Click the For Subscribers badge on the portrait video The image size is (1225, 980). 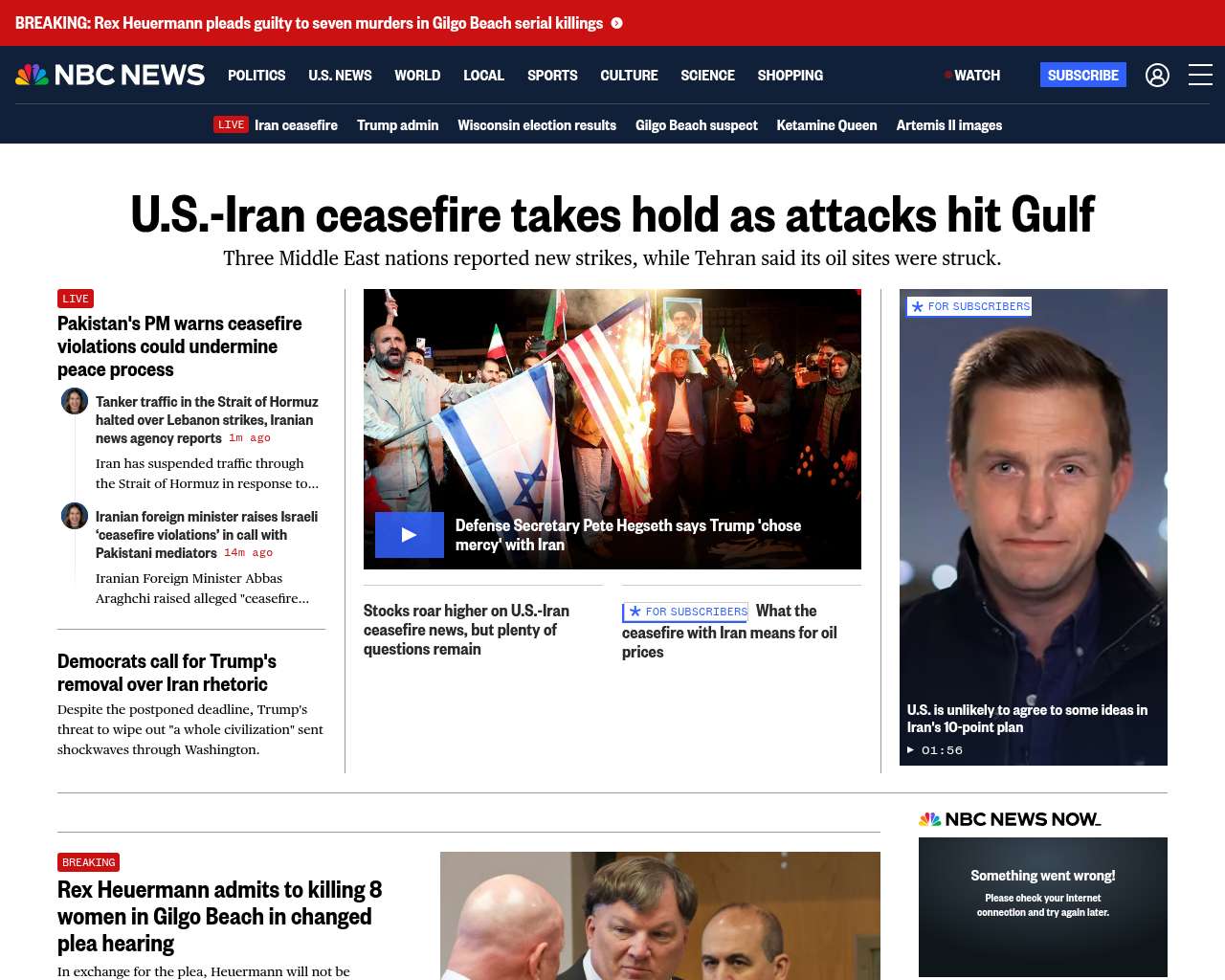click(x=969, y=306)
